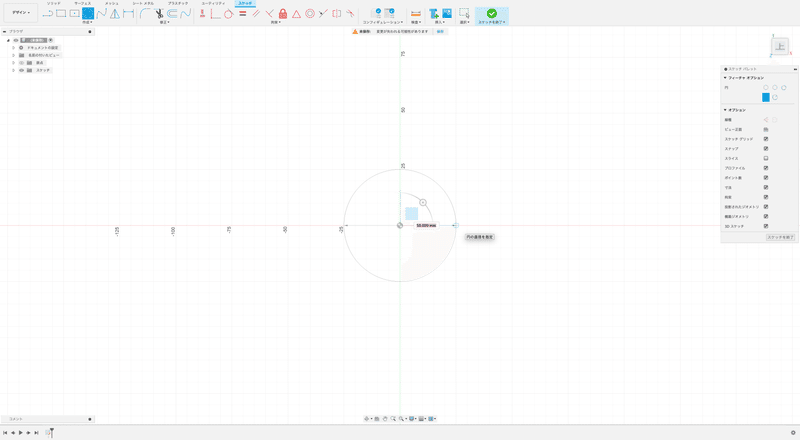Select the Offset tool
The height and width of the screenshot is (440, 800).
(x=172, y=14)
